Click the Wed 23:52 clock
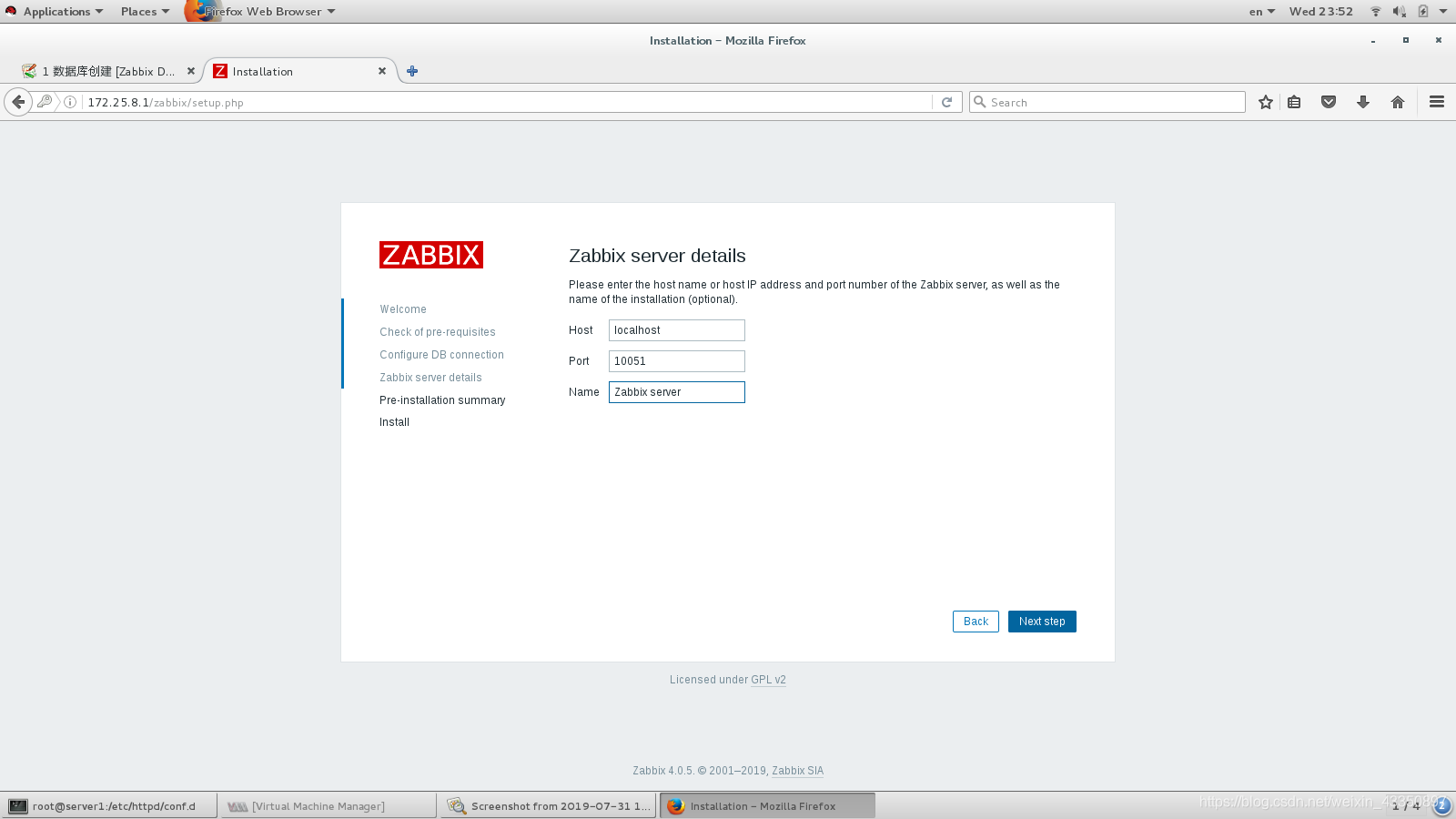This screenshot has width=1456, height=819. [1320, 12]
